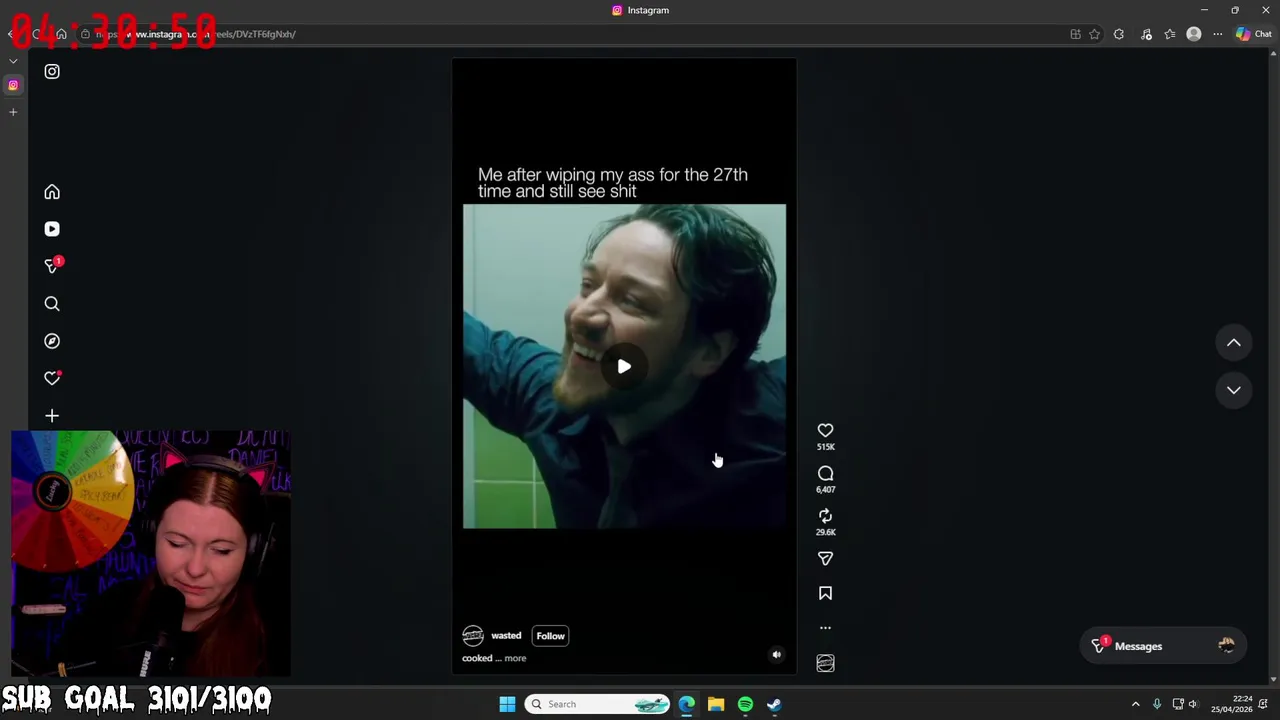Open the wasted profile name

(506, 636)
